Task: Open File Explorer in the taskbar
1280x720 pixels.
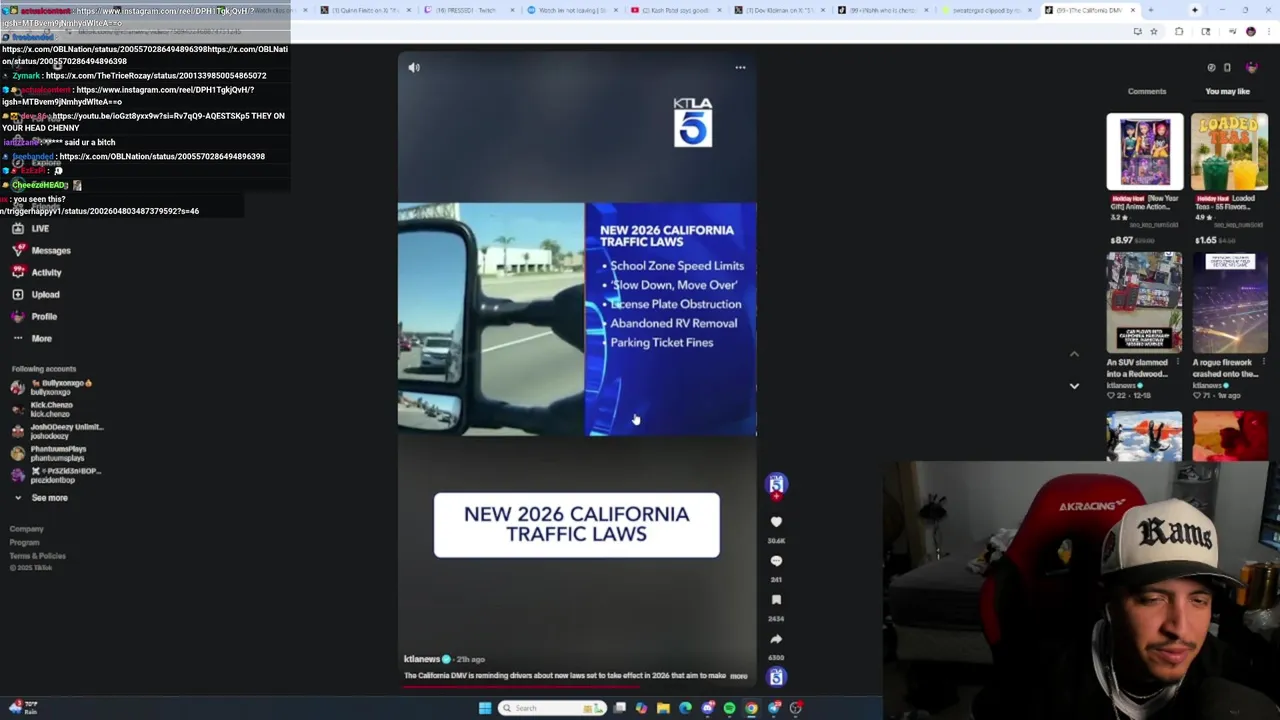Action: [x=663, y=708]
